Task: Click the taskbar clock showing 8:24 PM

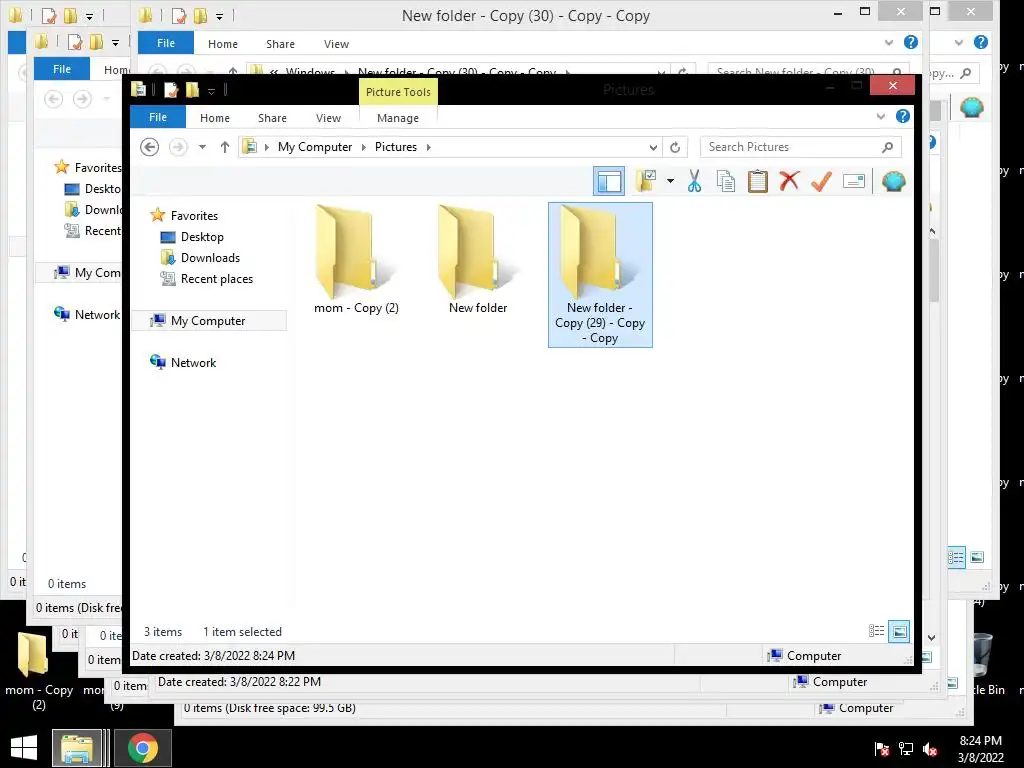Action: (980, 749)
